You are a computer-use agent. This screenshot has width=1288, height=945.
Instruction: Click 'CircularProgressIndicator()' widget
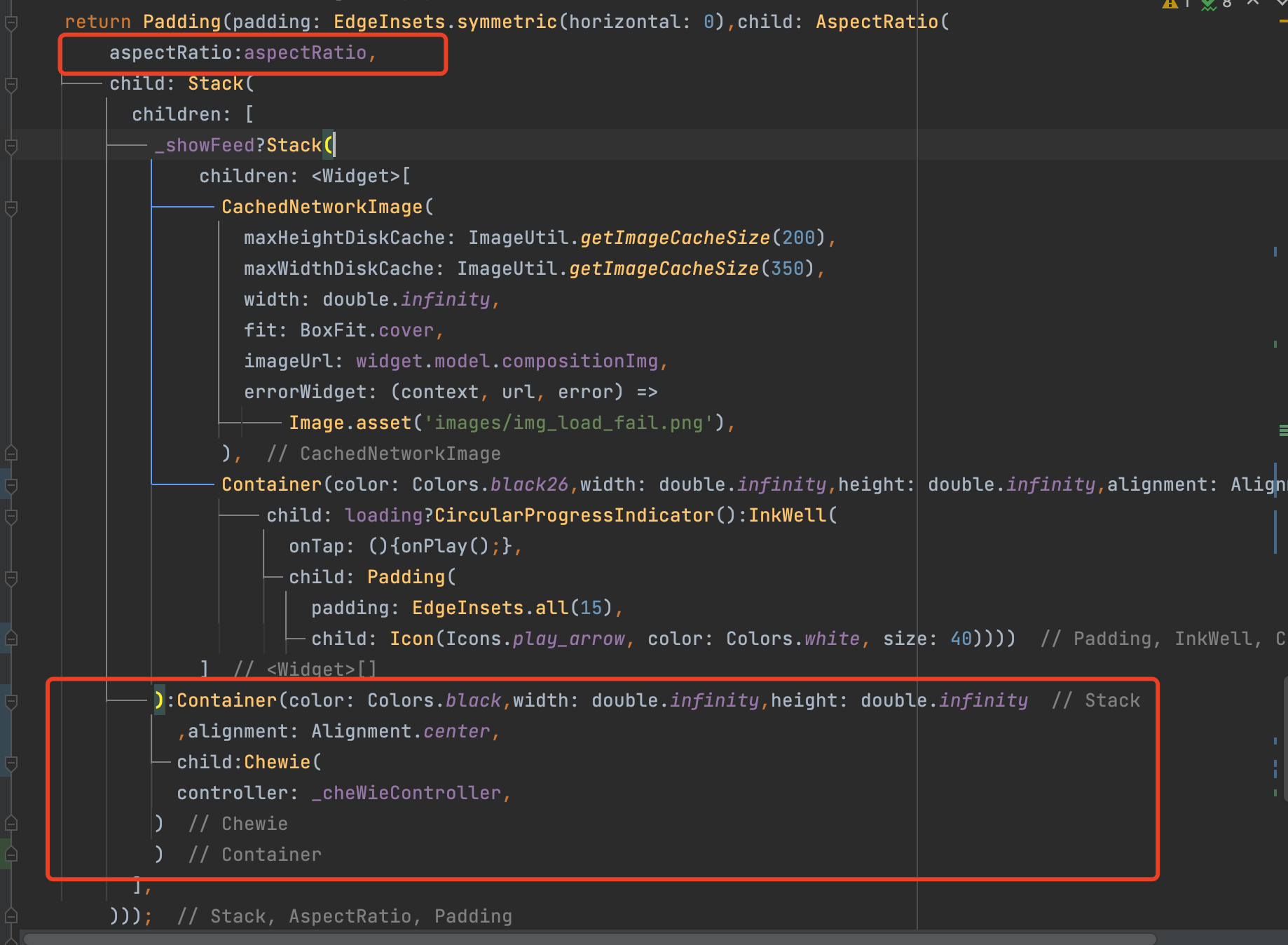pos(585,516)
